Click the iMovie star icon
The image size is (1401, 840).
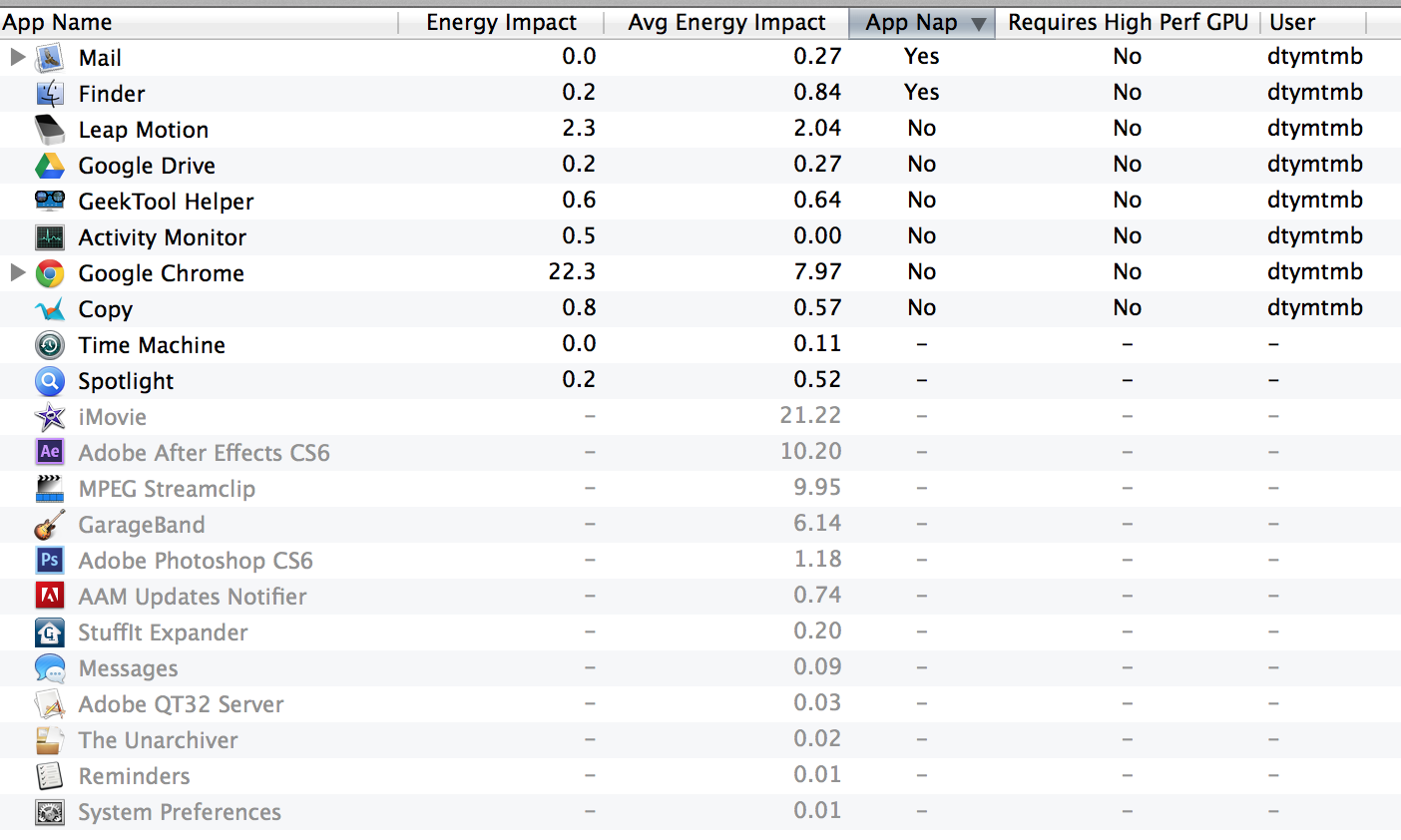pyautogui.click(x=50, y=417)
